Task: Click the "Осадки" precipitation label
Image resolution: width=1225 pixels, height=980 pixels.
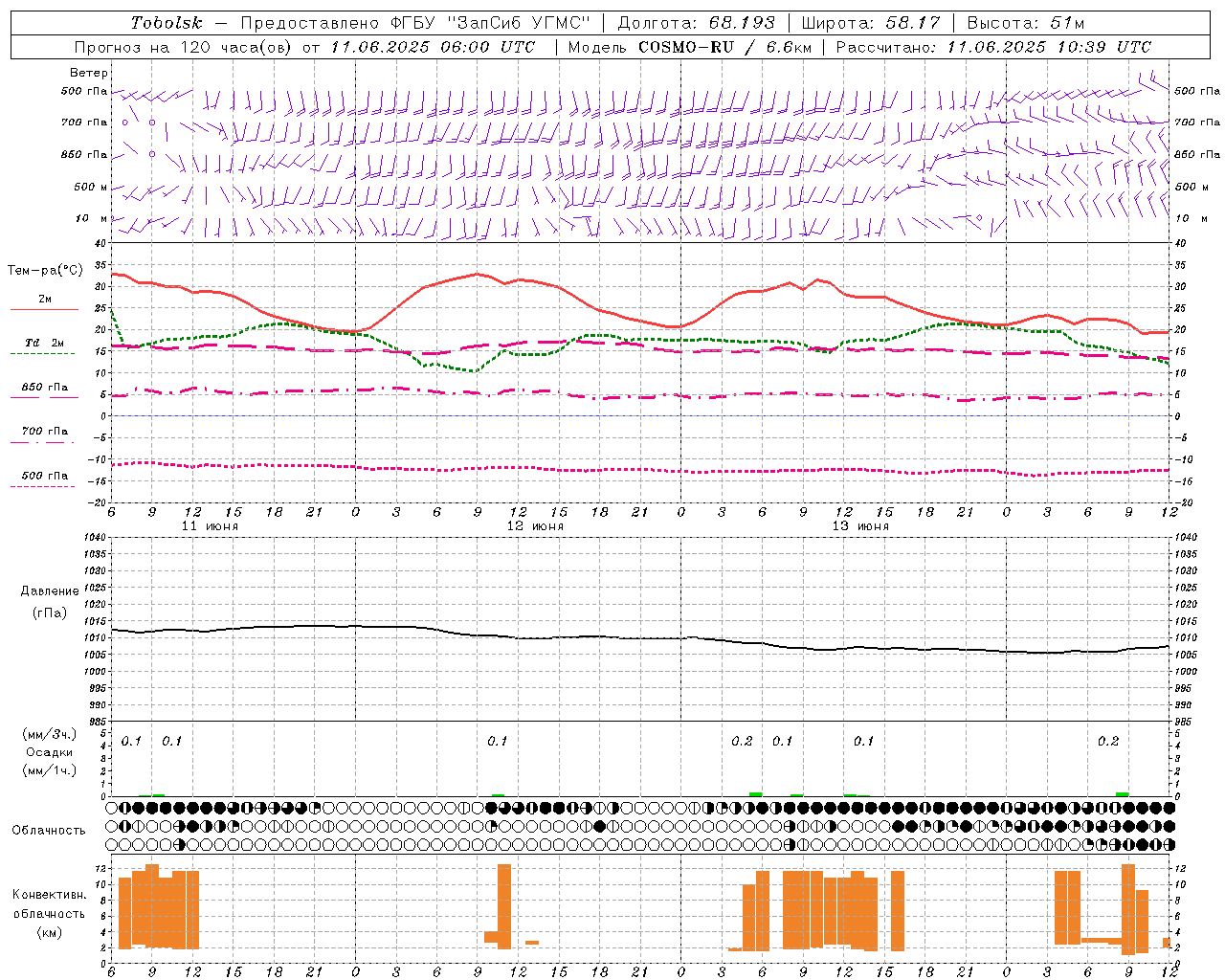Action: (x=50, y=752)
